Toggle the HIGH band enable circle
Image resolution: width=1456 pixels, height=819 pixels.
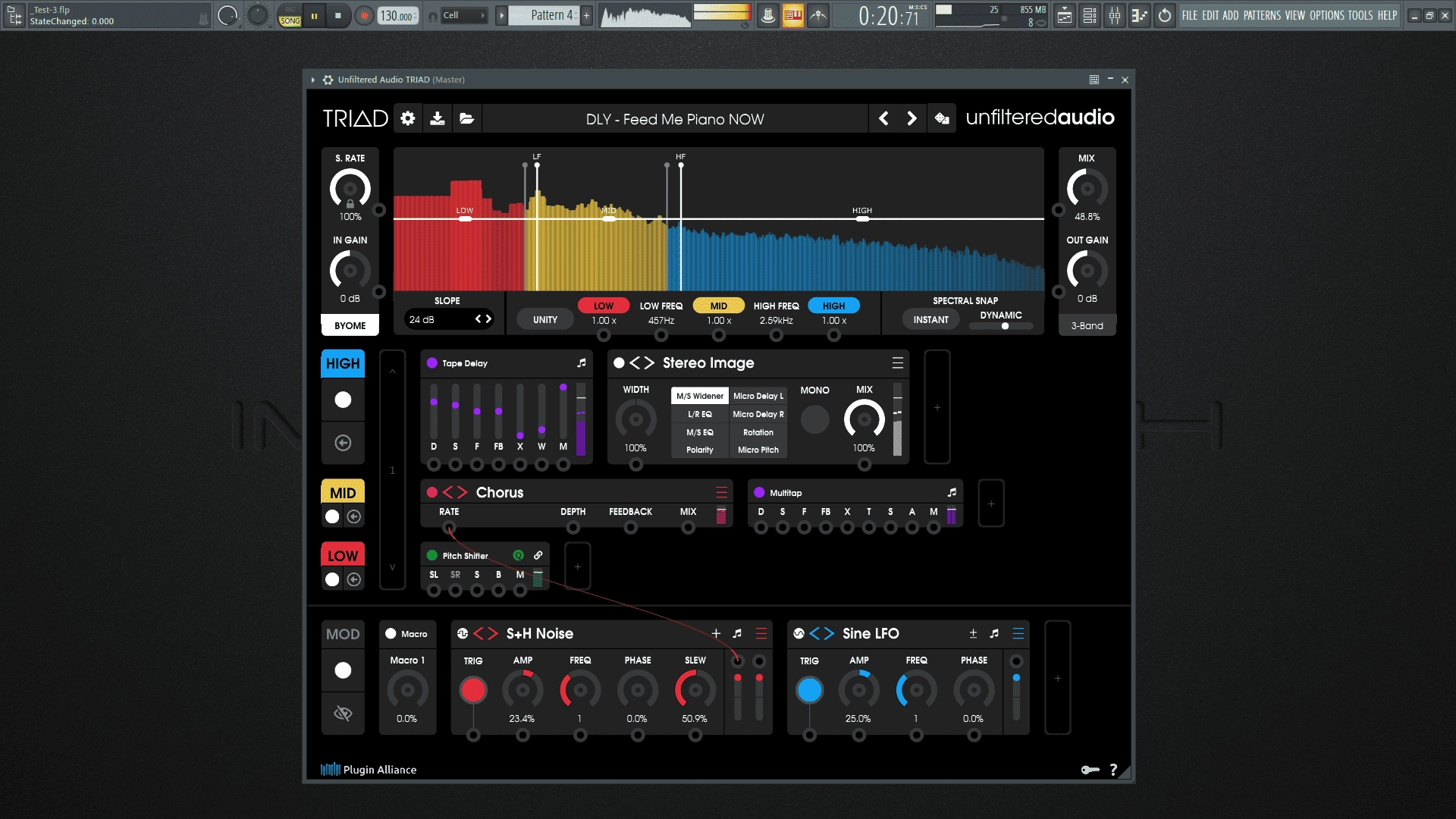coord(343,400)
